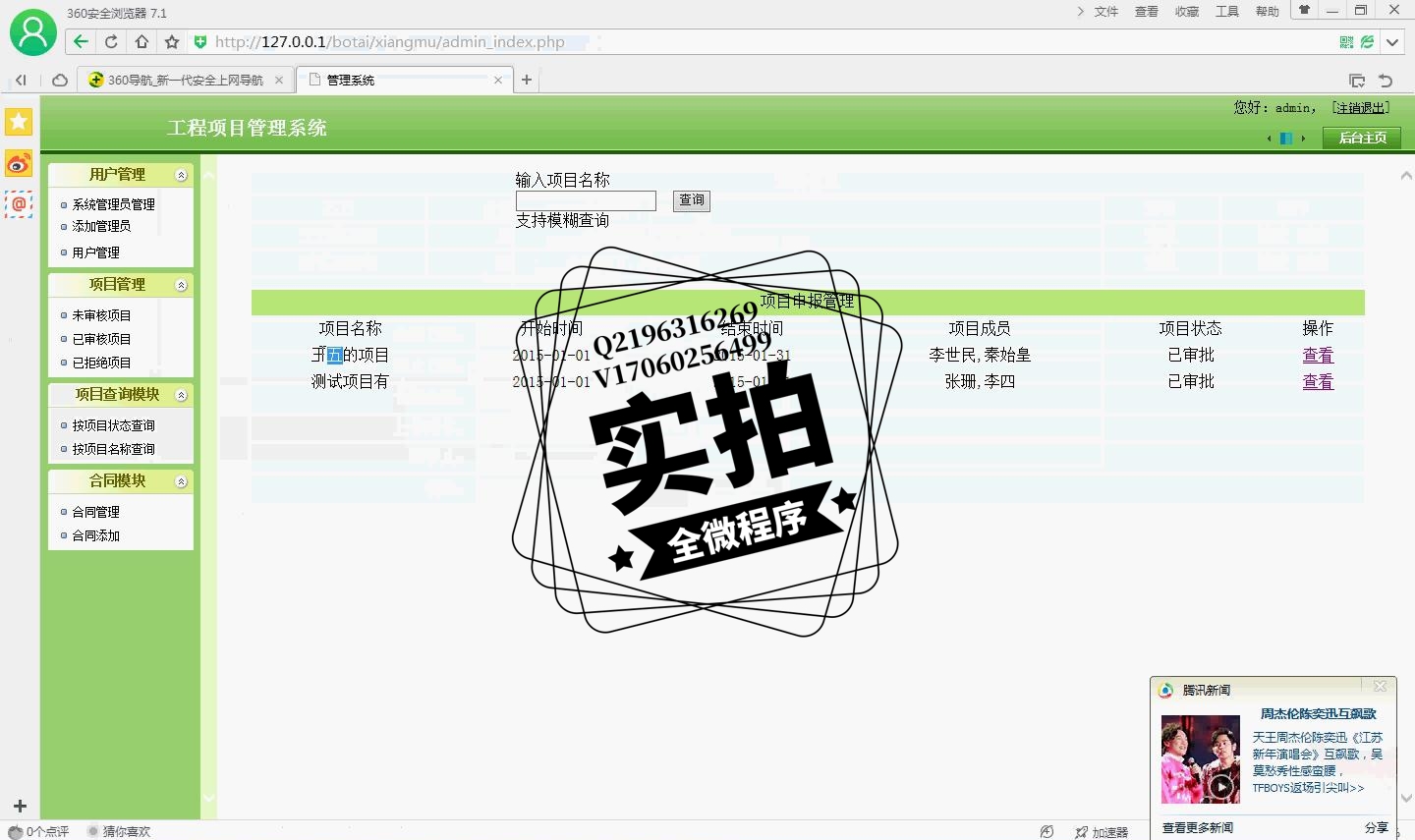
Task: Click 猜你喜欢 in the status bar
Action: coord(119,832)
